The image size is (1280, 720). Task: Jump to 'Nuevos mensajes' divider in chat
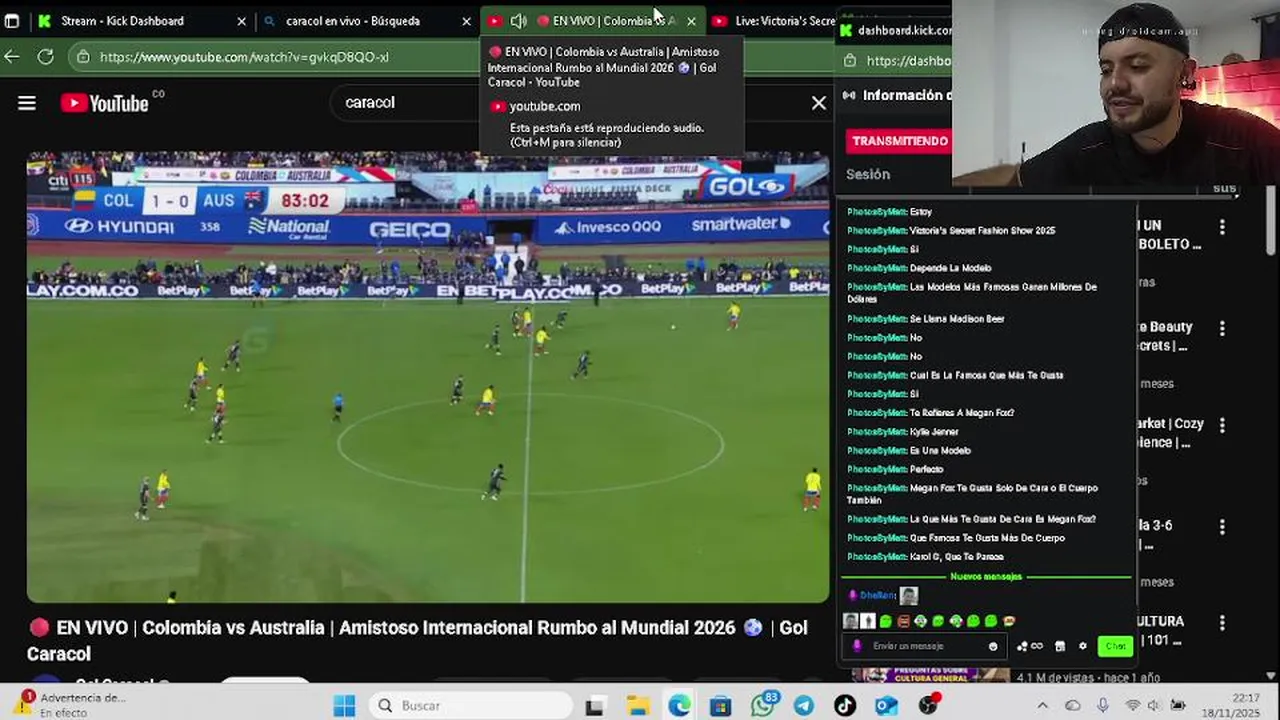[x=986, y=577]
